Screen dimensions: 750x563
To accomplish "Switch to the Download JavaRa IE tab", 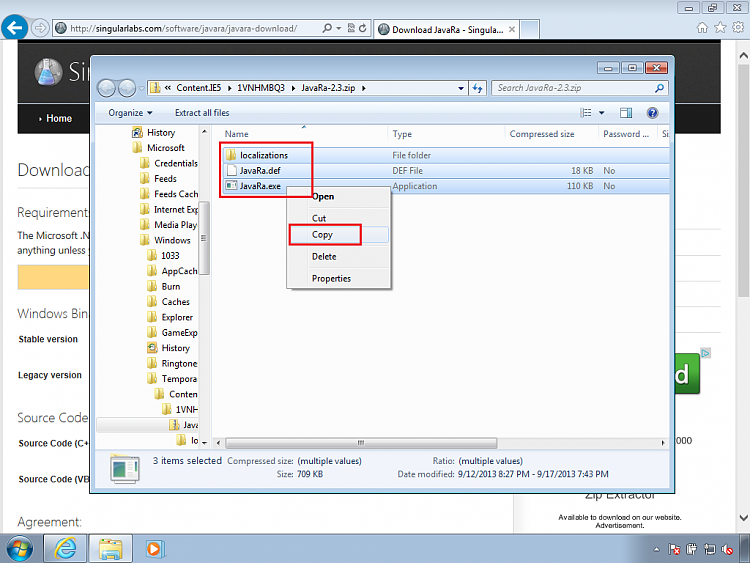I will pyautogui.click(x=447, y=30).
